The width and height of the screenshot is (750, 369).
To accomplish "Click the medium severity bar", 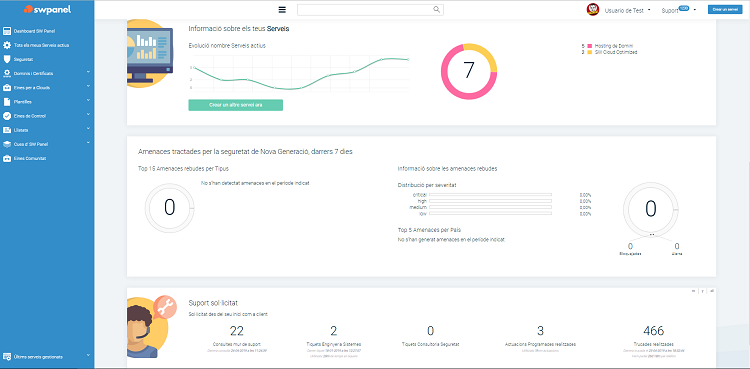I will 490,207.
